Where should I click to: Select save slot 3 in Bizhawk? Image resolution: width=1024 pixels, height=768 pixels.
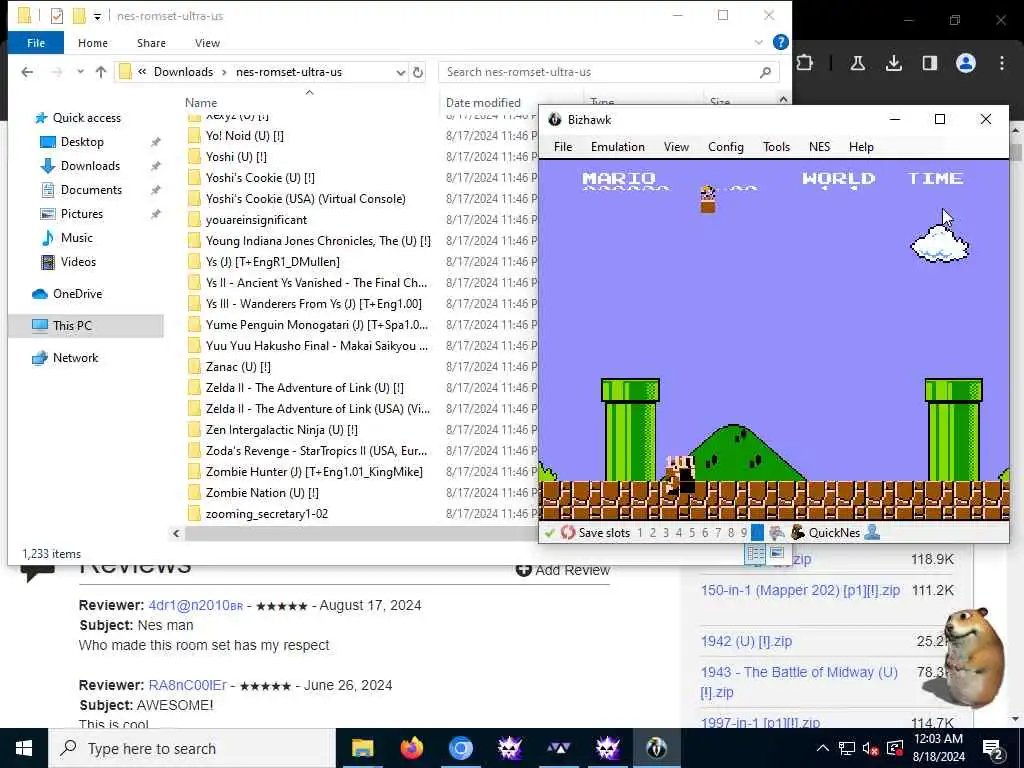(666, 533)
